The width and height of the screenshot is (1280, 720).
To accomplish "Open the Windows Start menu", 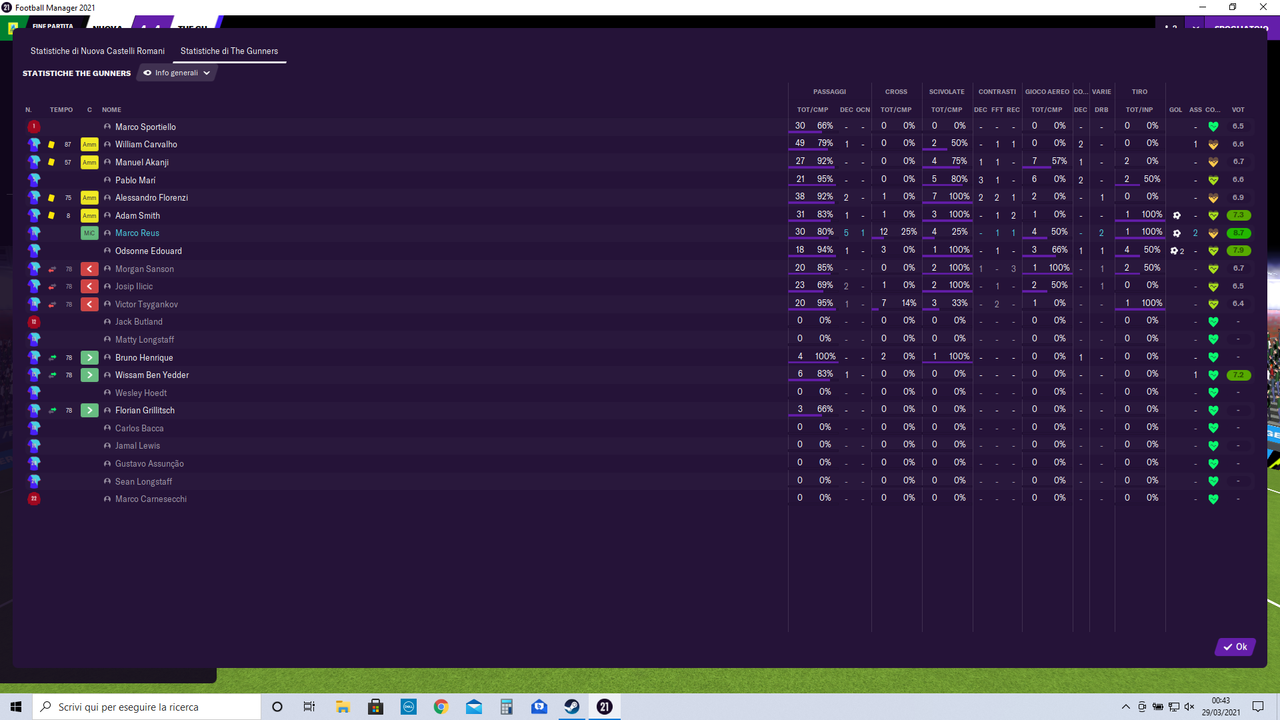I will point(16,707).
